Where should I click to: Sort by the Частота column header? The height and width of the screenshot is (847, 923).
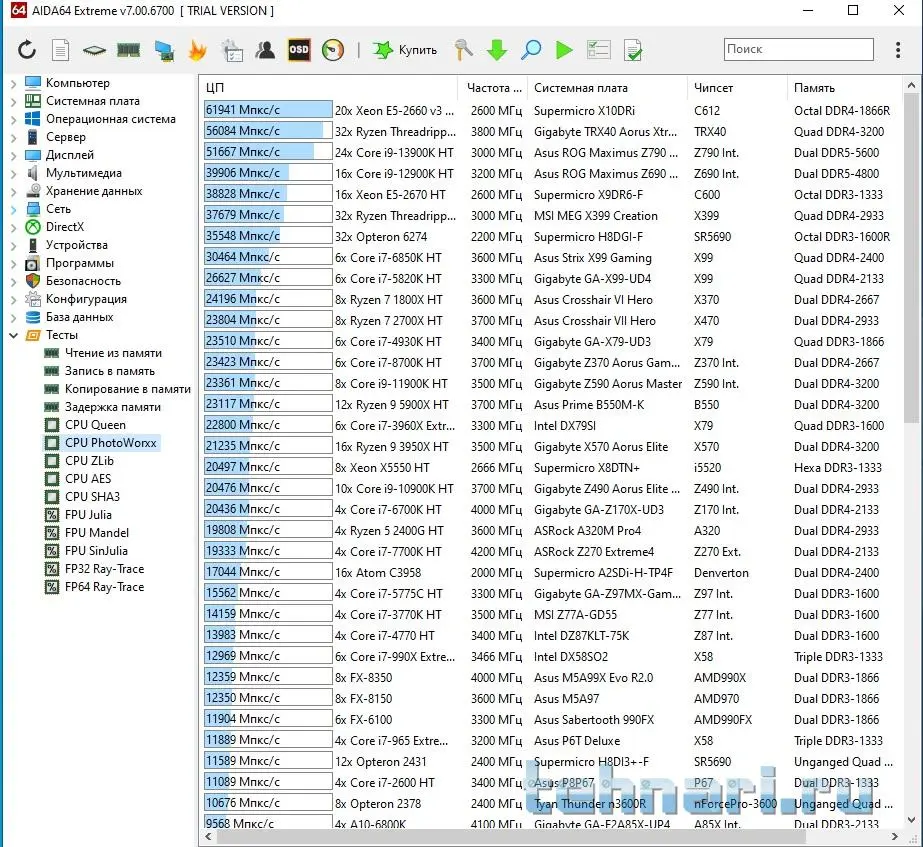pyautogui.click(x=493, y=88)
